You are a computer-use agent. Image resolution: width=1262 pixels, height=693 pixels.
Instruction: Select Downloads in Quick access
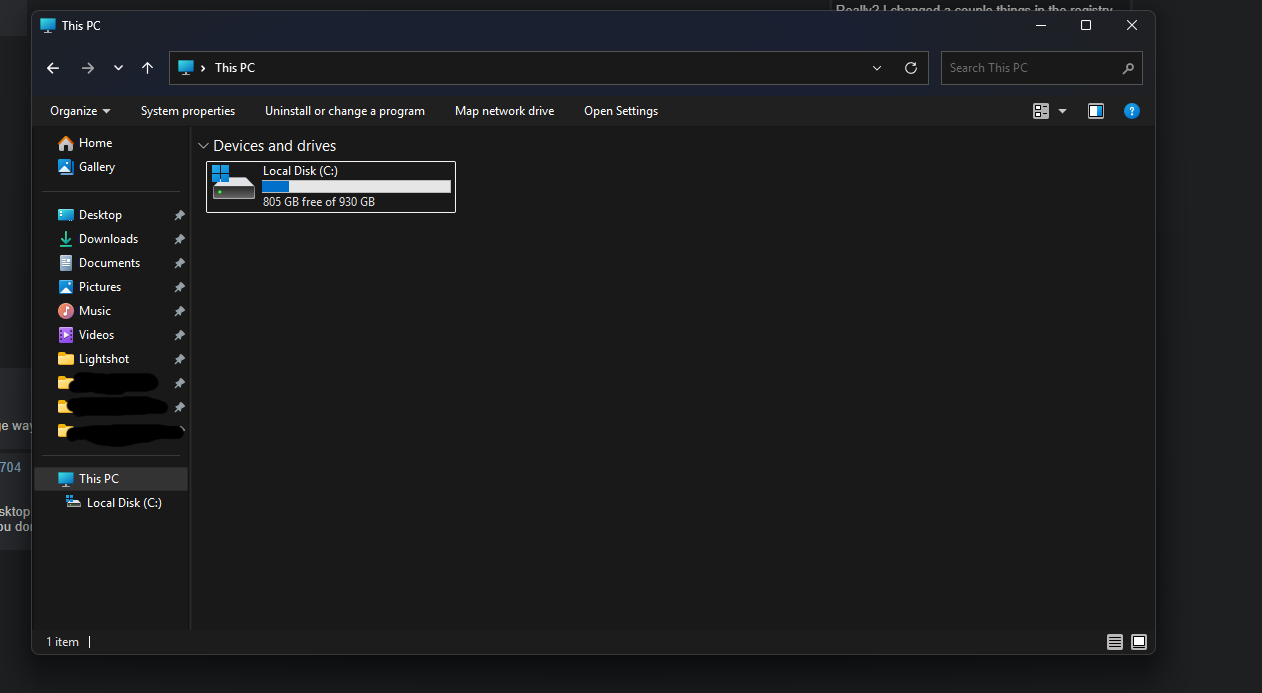(108, 239)
